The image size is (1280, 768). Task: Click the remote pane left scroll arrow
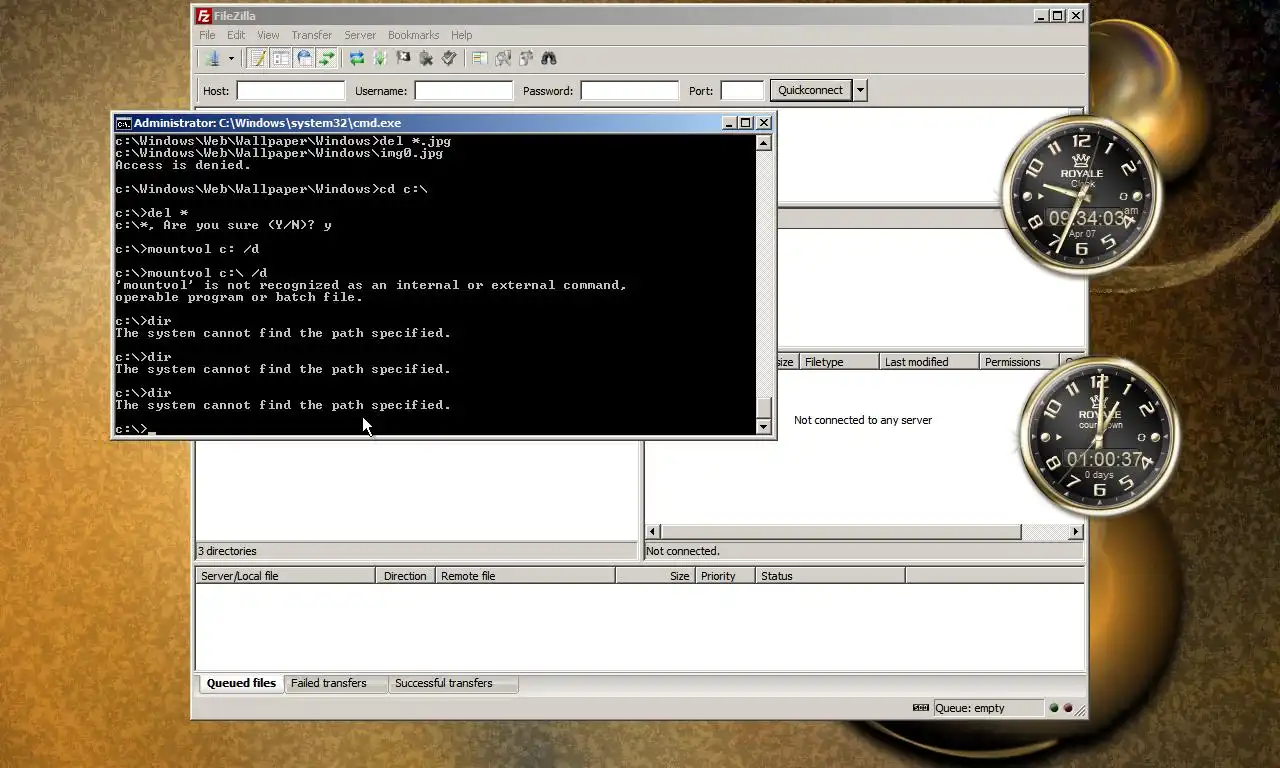coord(653,532)
